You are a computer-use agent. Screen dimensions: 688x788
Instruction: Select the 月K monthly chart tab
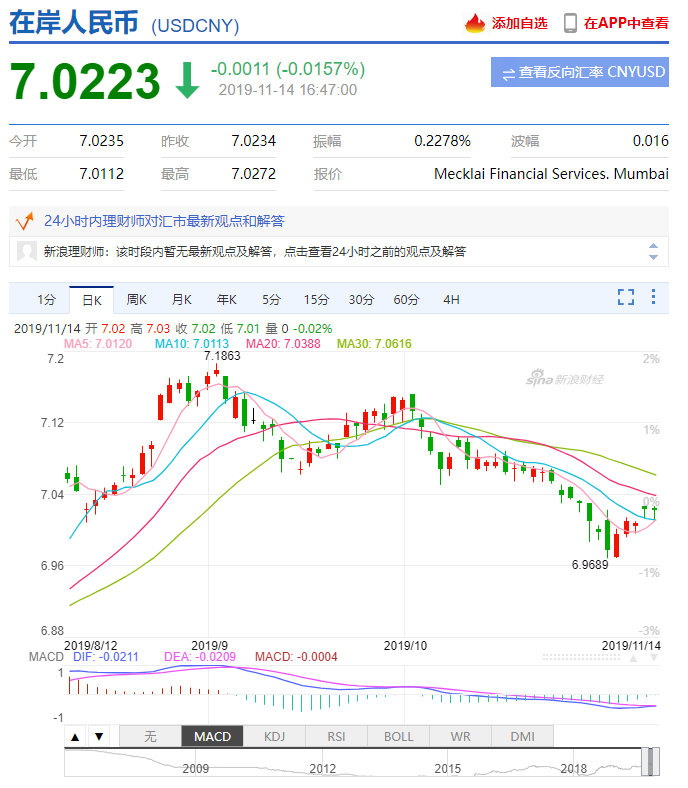(181, 299)
